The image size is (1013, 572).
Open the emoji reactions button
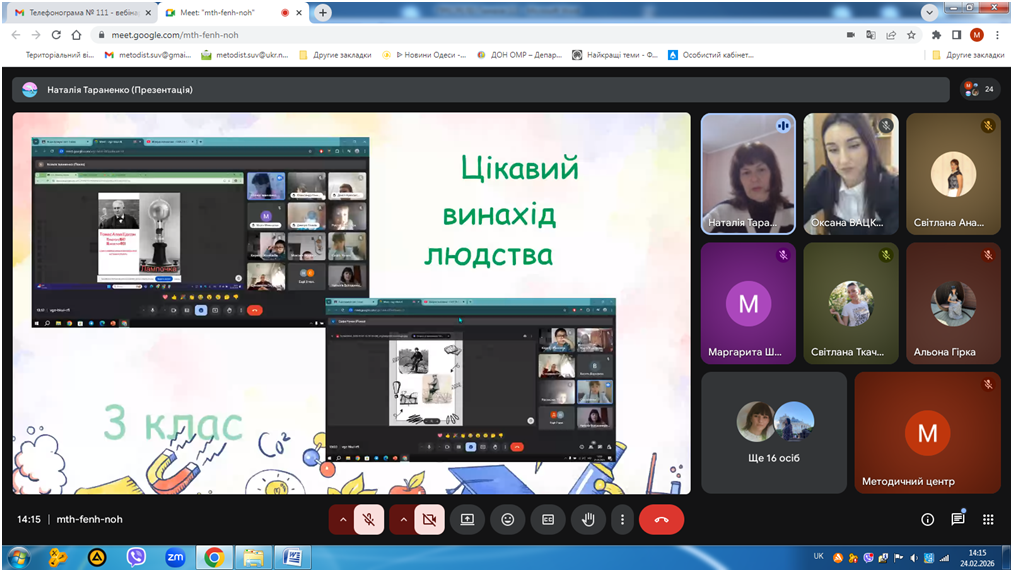click(508, 520)
